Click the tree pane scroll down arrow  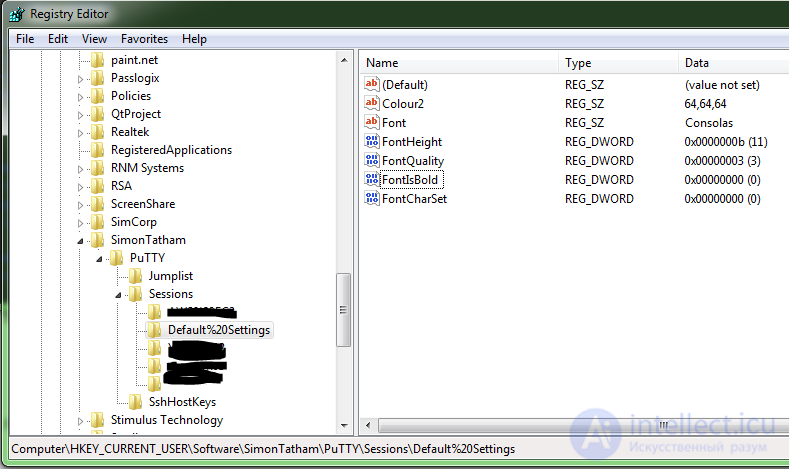(x=344, y=426)
